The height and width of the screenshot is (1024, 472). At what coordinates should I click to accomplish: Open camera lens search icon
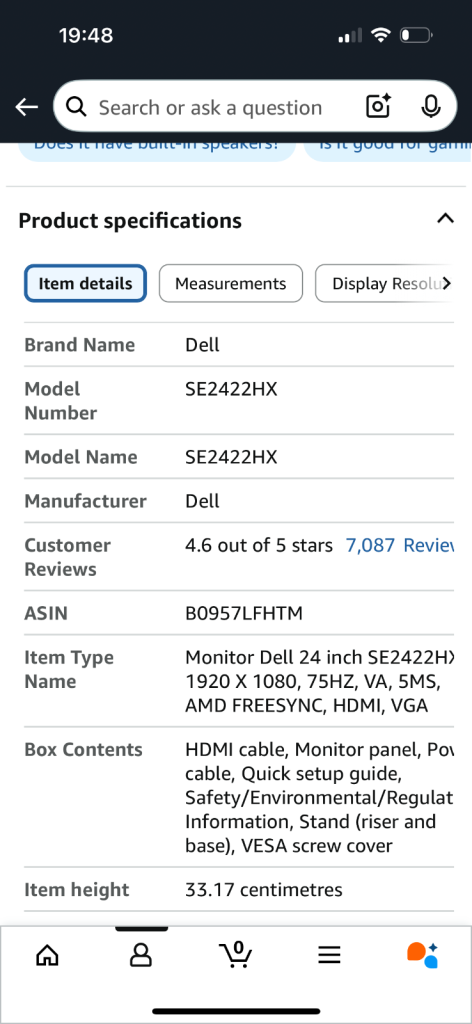tap(378, 106)
